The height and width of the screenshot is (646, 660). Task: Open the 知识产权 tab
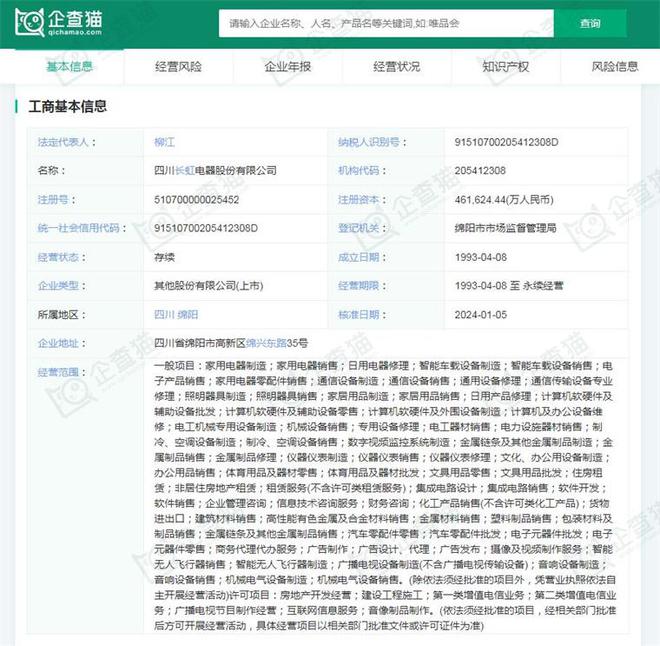point(506,66)
